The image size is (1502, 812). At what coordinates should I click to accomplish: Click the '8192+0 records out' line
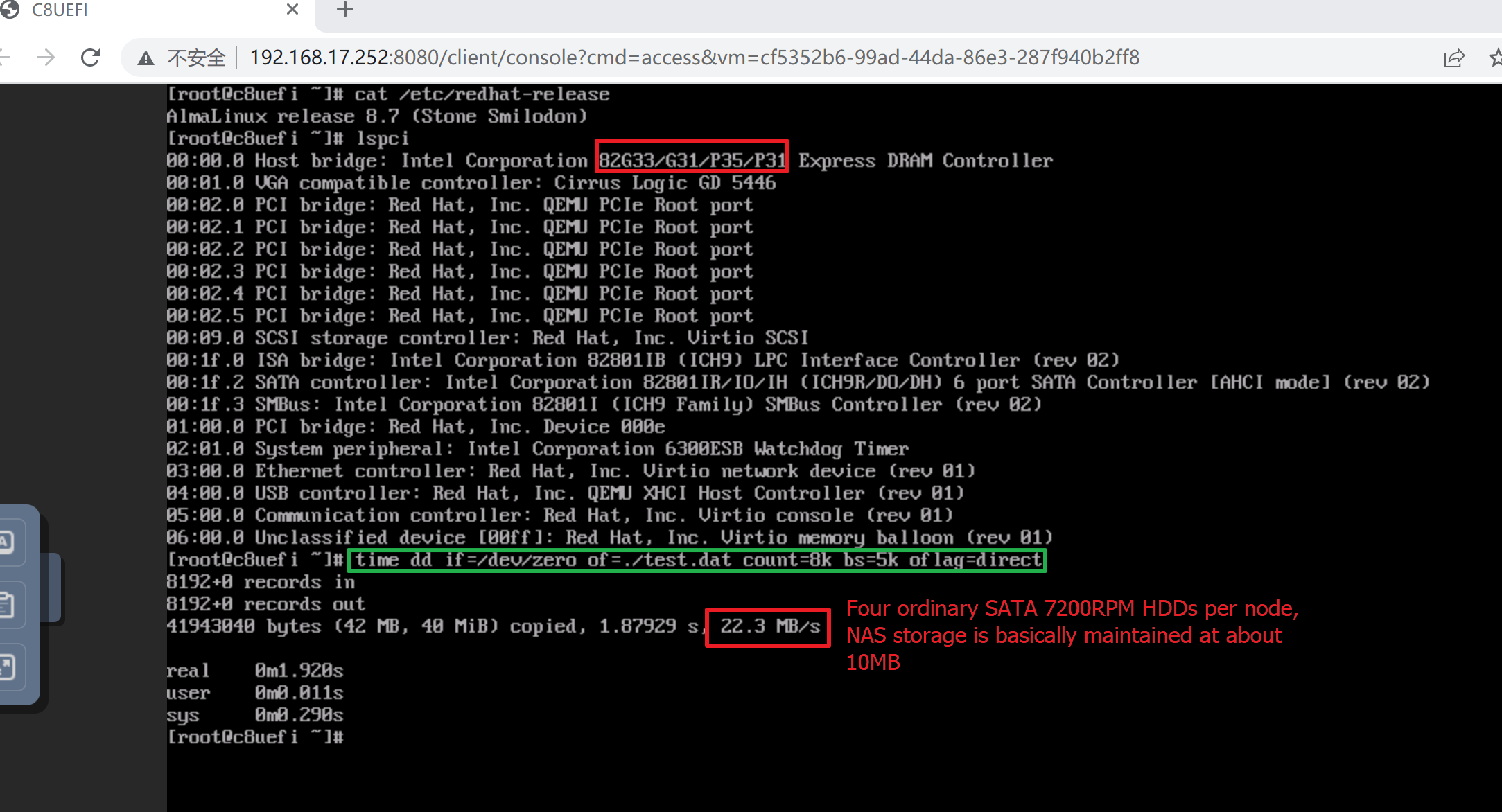pos(266,604)
